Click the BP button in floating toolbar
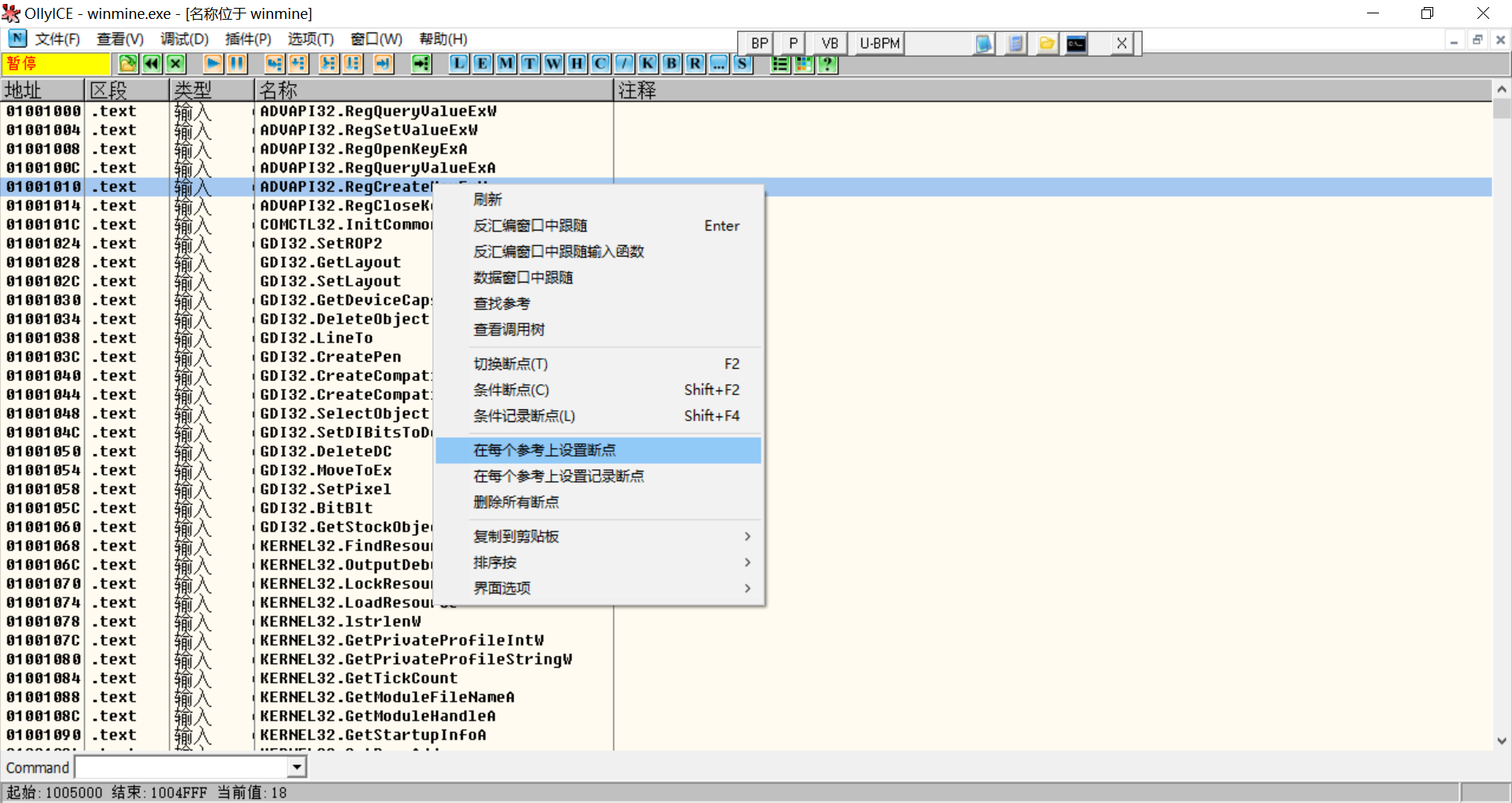The image size is (1512, 803). 759,43
